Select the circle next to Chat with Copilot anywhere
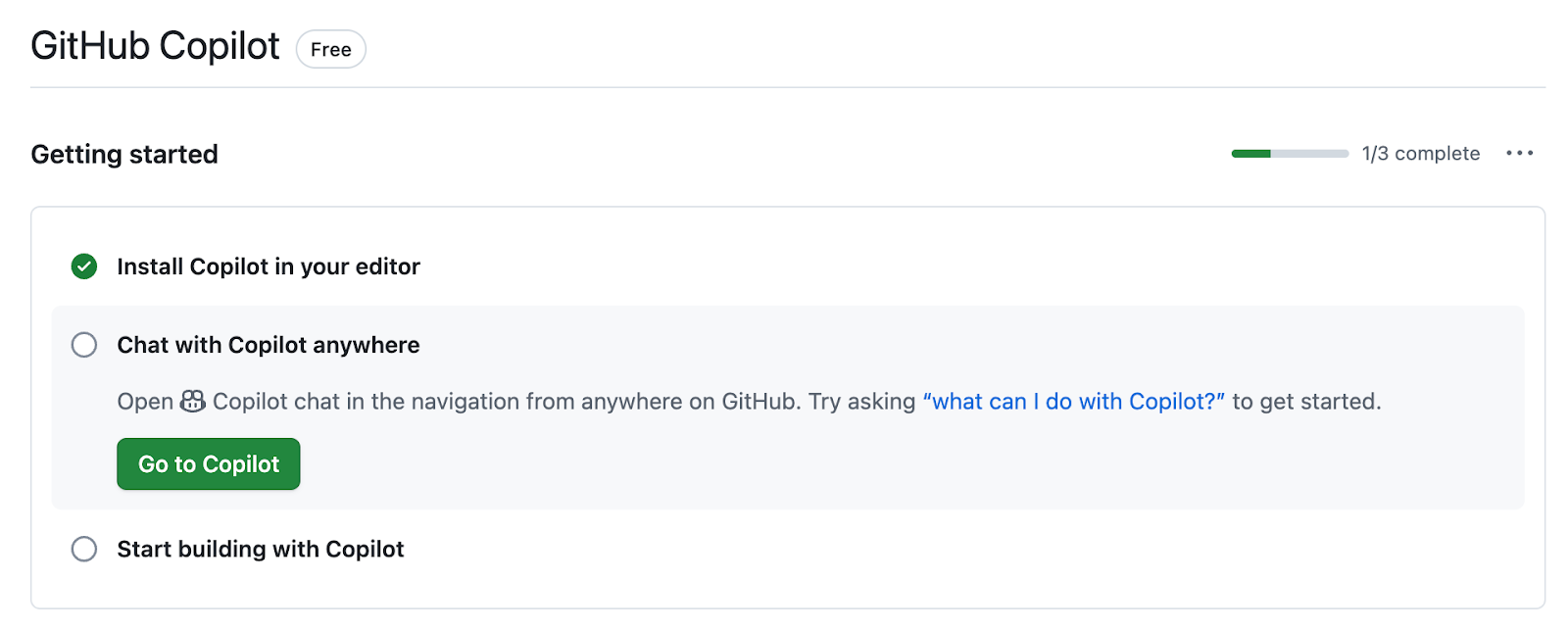Screen dimensions: 1568x629 tap(84, 345)
